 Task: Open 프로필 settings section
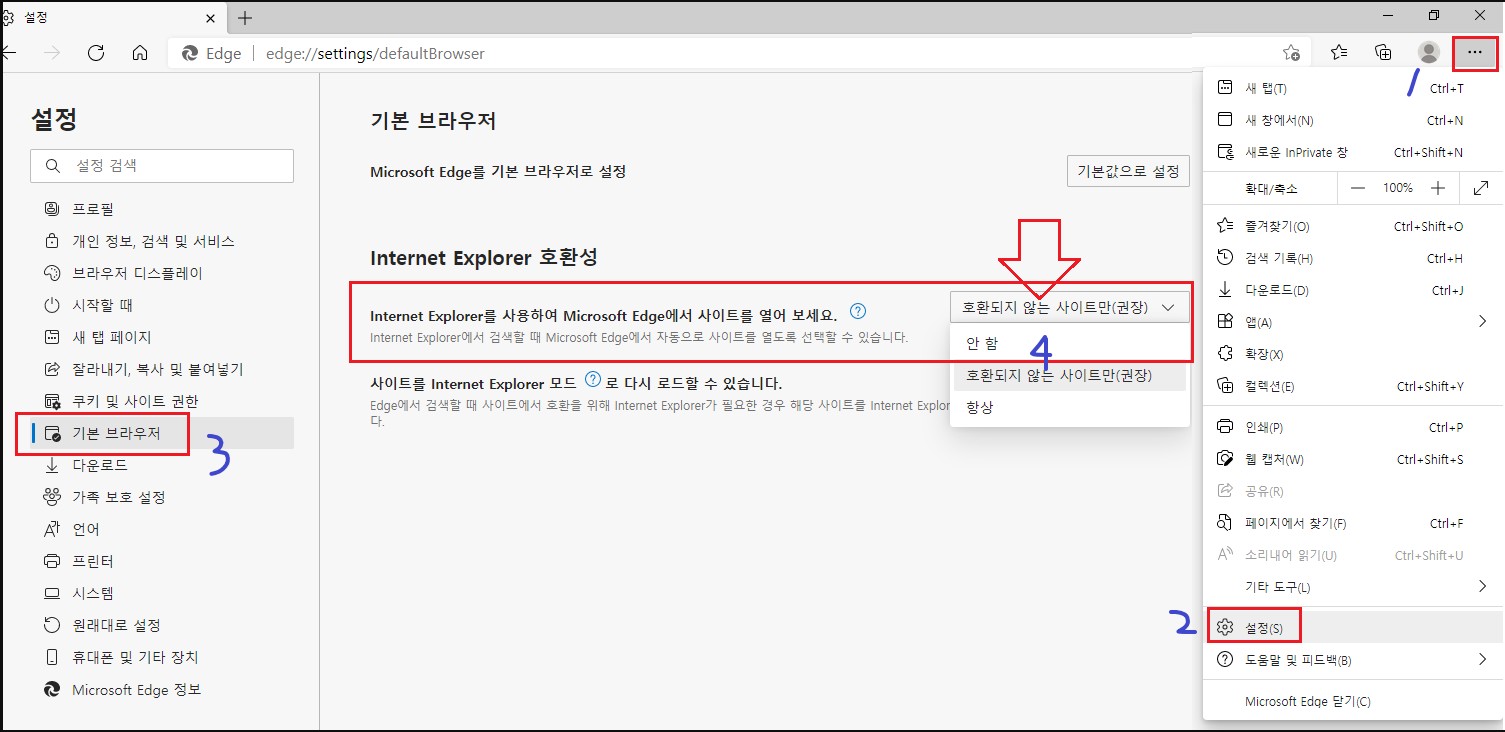[x=162, y=209]
